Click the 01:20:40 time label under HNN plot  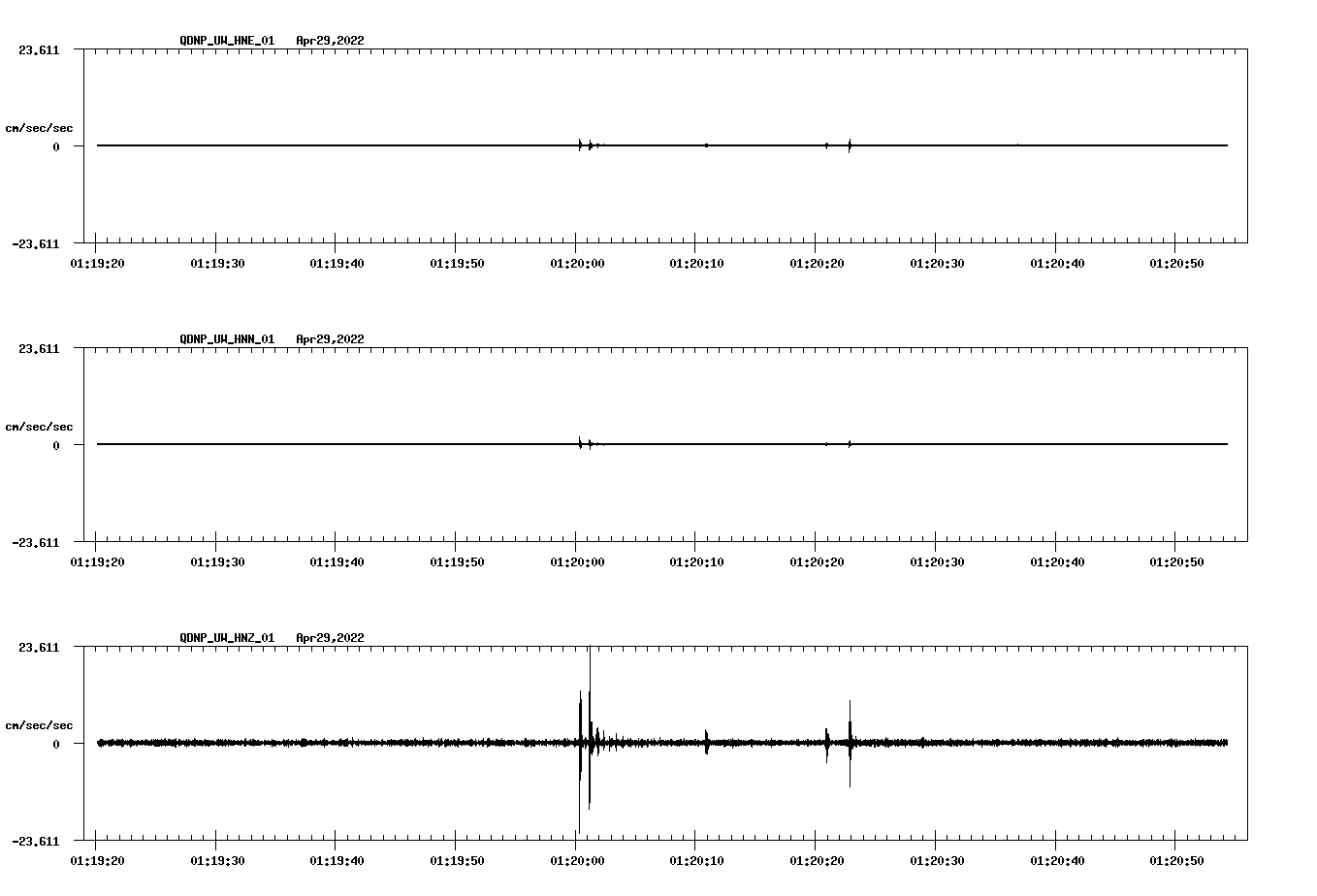click(x=1057, y=561)
